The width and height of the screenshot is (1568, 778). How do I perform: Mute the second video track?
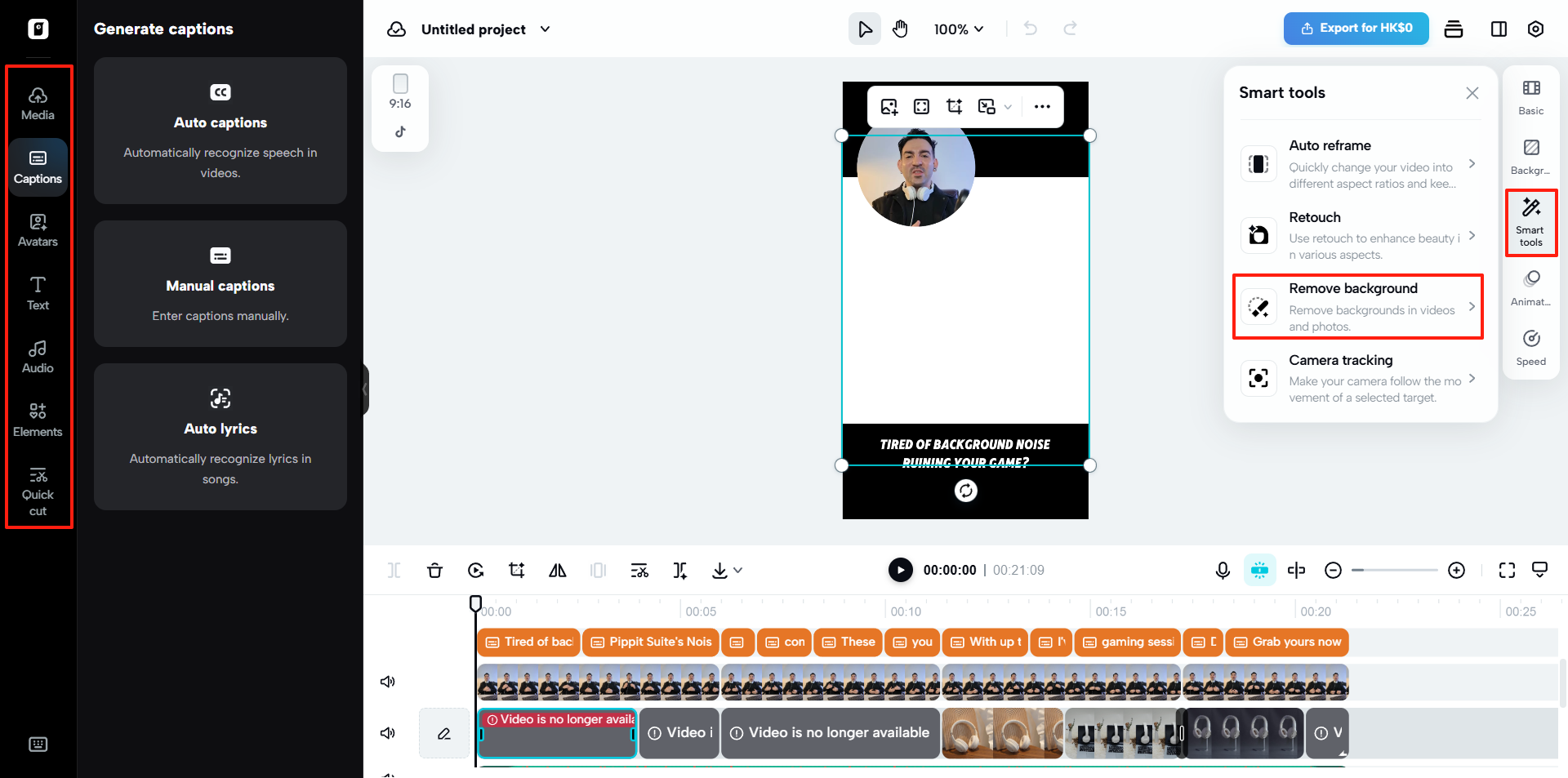point(388,733)
